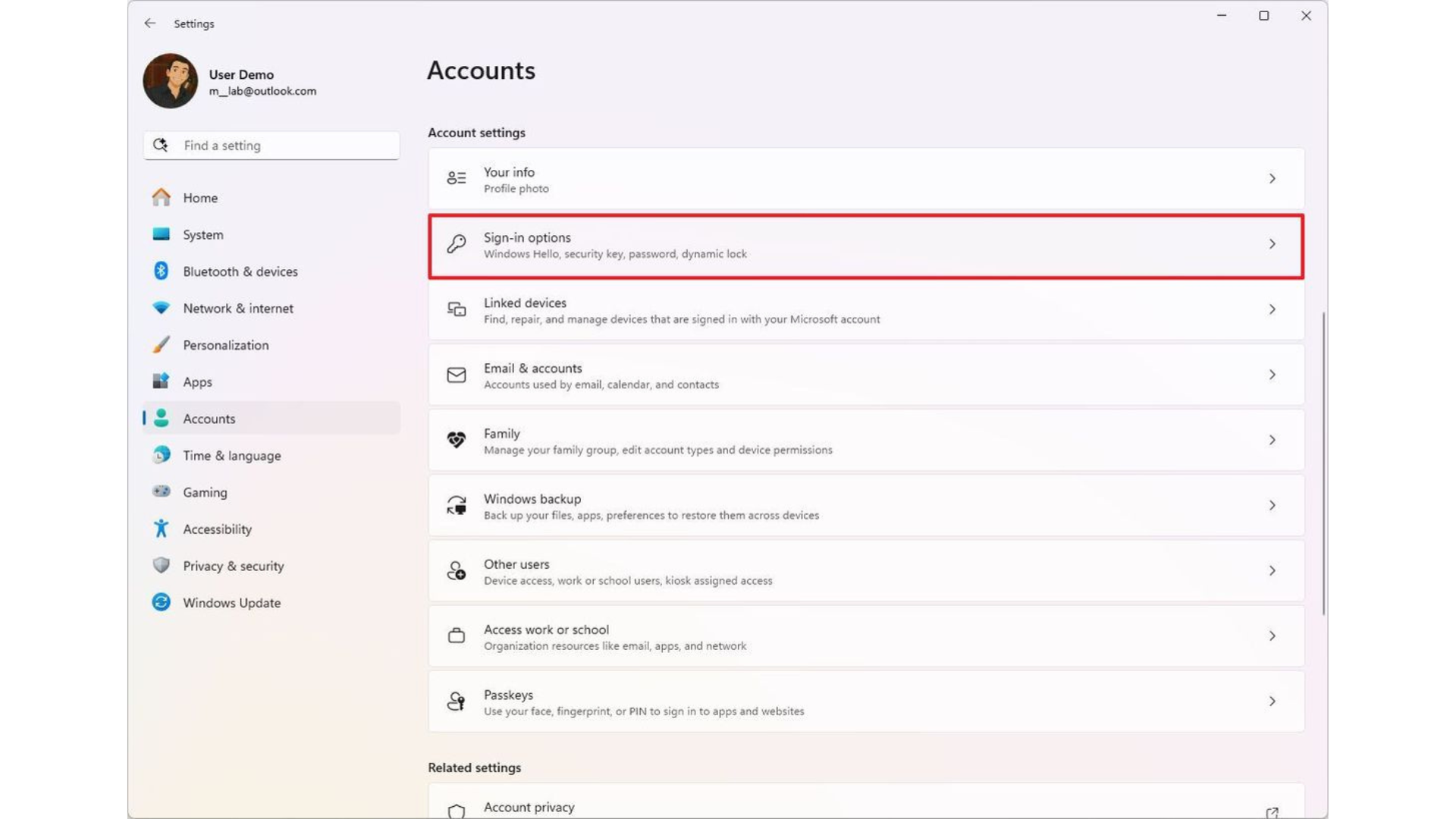The width and height of the screenshot is (1456, 819).
Task: Open Email & accounts via the envelope icon
Action: 456,375
